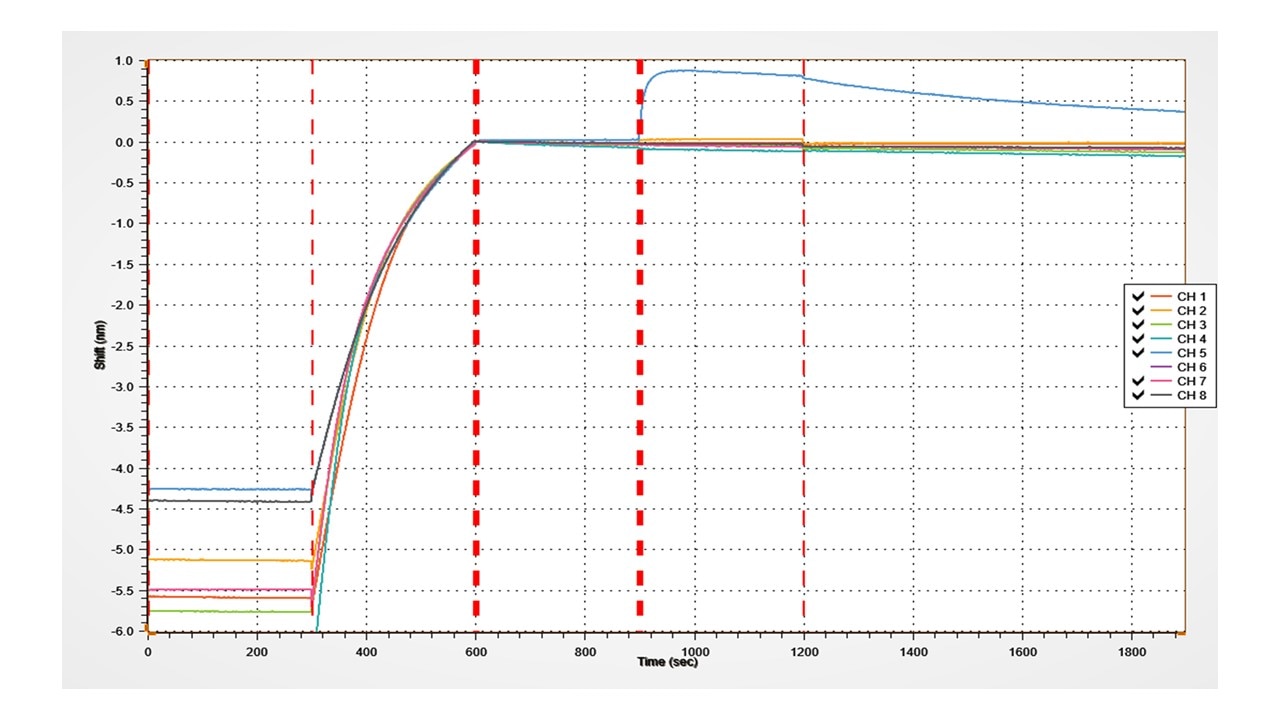Click the CH 8 legend label text

click(x=1192, y=395)
